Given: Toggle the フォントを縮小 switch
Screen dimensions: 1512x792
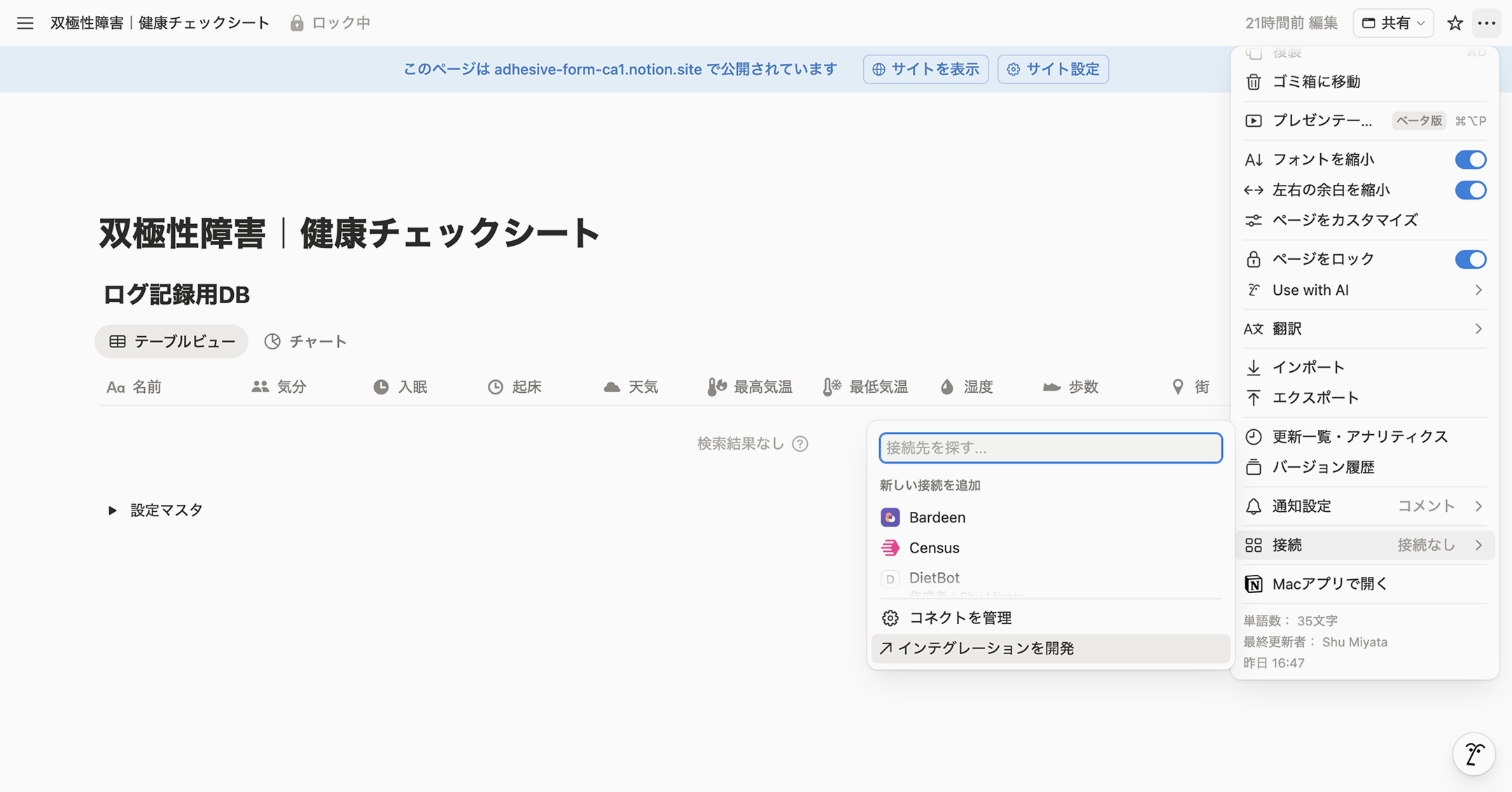Looking at the screenshot, I should [1470, 160].
